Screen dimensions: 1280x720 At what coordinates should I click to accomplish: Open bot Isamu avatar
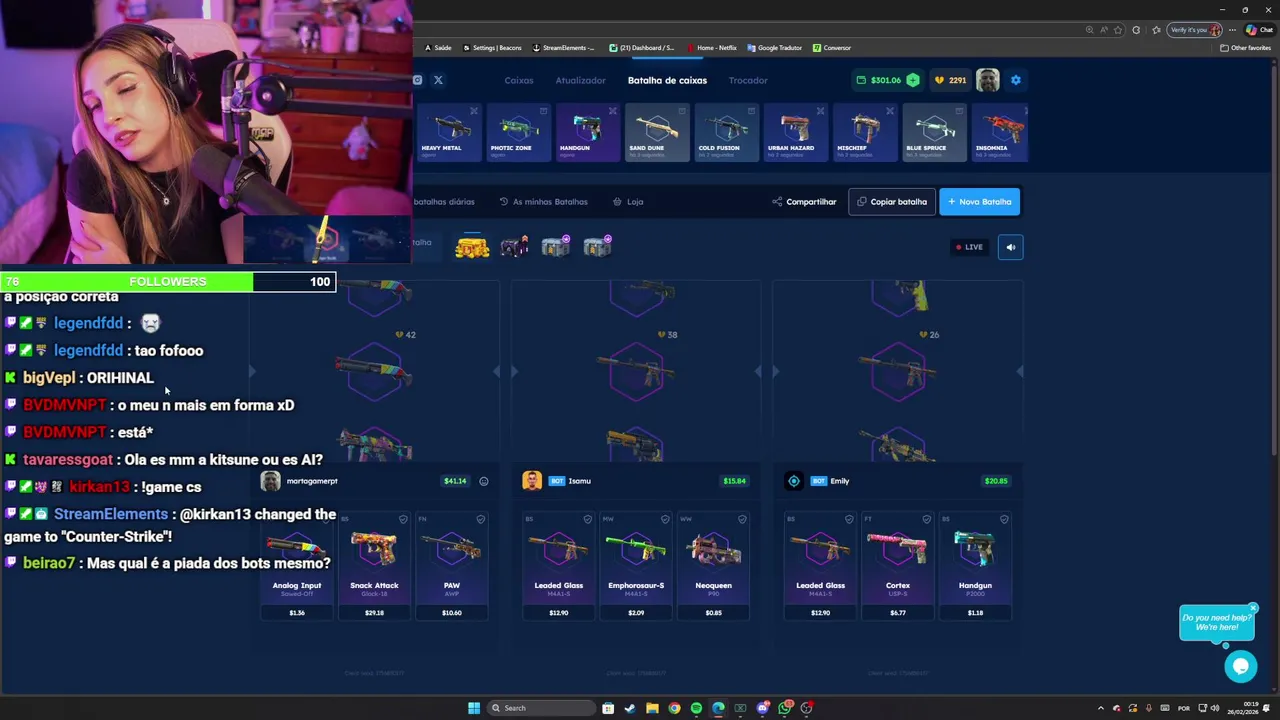pos(532,481)
